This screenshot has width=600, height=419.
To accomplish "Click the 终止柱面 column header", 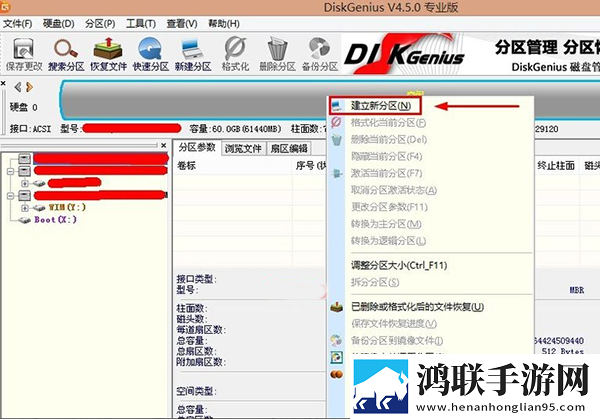I will tap(556, 166).
